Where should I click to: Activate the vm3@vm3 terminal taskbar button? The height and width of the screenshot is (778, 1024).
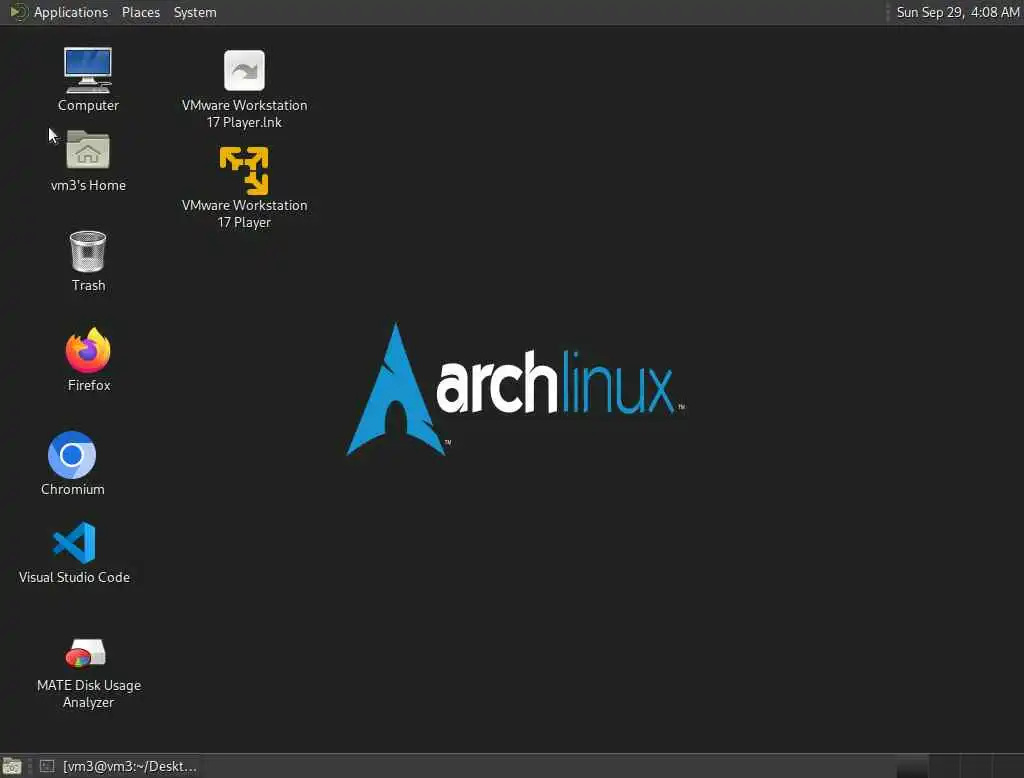point(118,766)
